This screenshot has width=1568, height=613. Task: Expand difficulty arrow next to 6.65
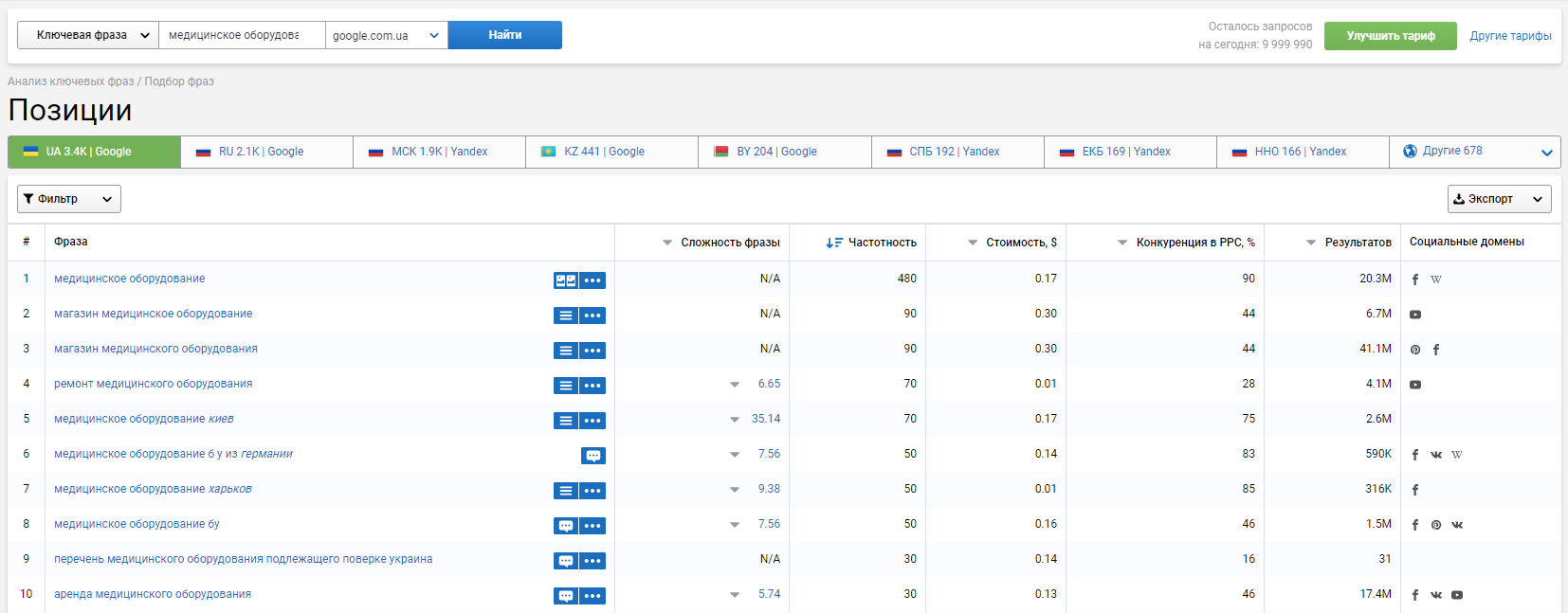(735, 385)
